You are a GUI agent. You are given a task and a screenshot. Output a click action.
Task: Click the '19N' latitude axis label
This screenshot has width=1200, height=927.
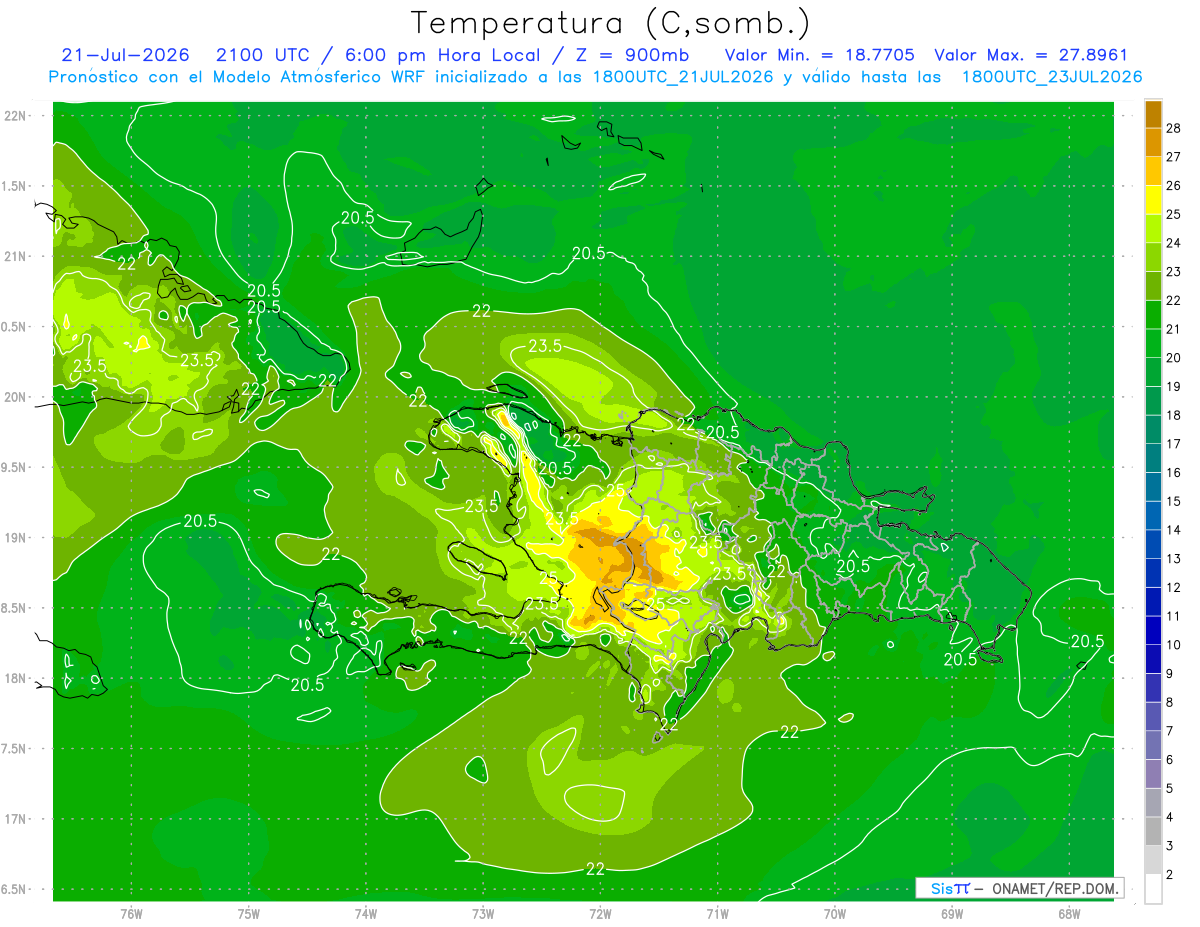point(16,538)
